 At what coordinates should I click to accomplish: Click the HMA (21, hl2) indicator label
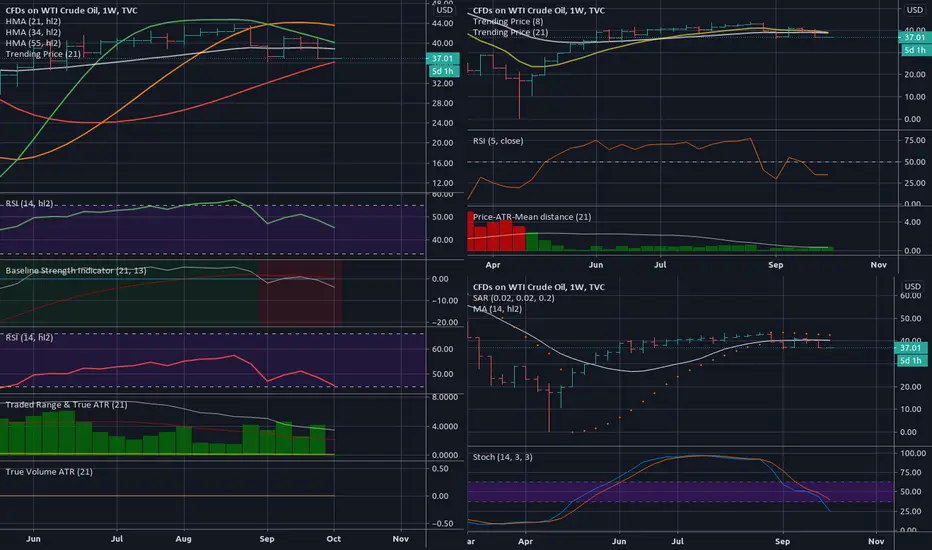point(33,21)
